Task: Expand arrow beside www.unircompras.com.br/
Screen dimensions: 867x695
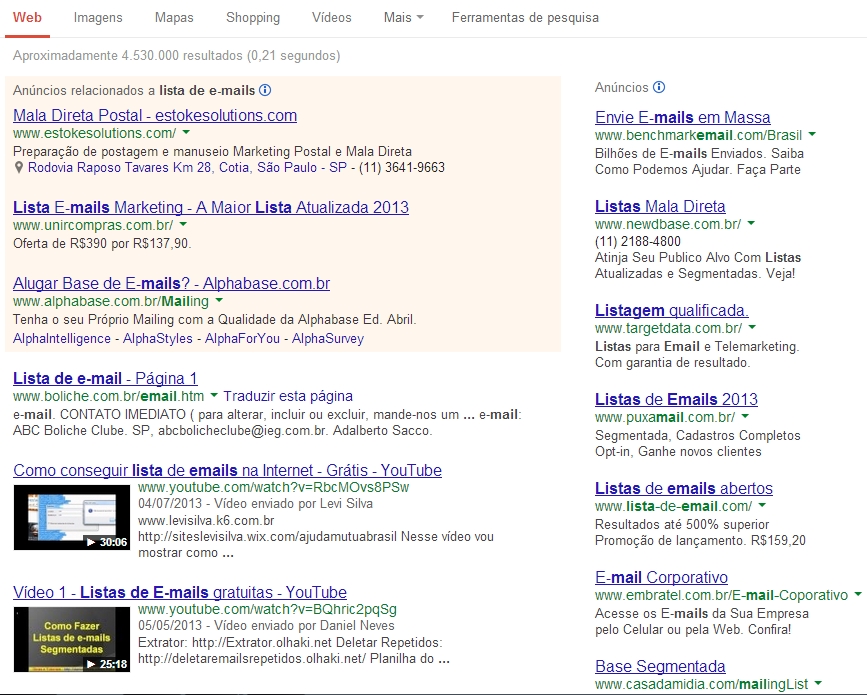Action: pos(183,225)
